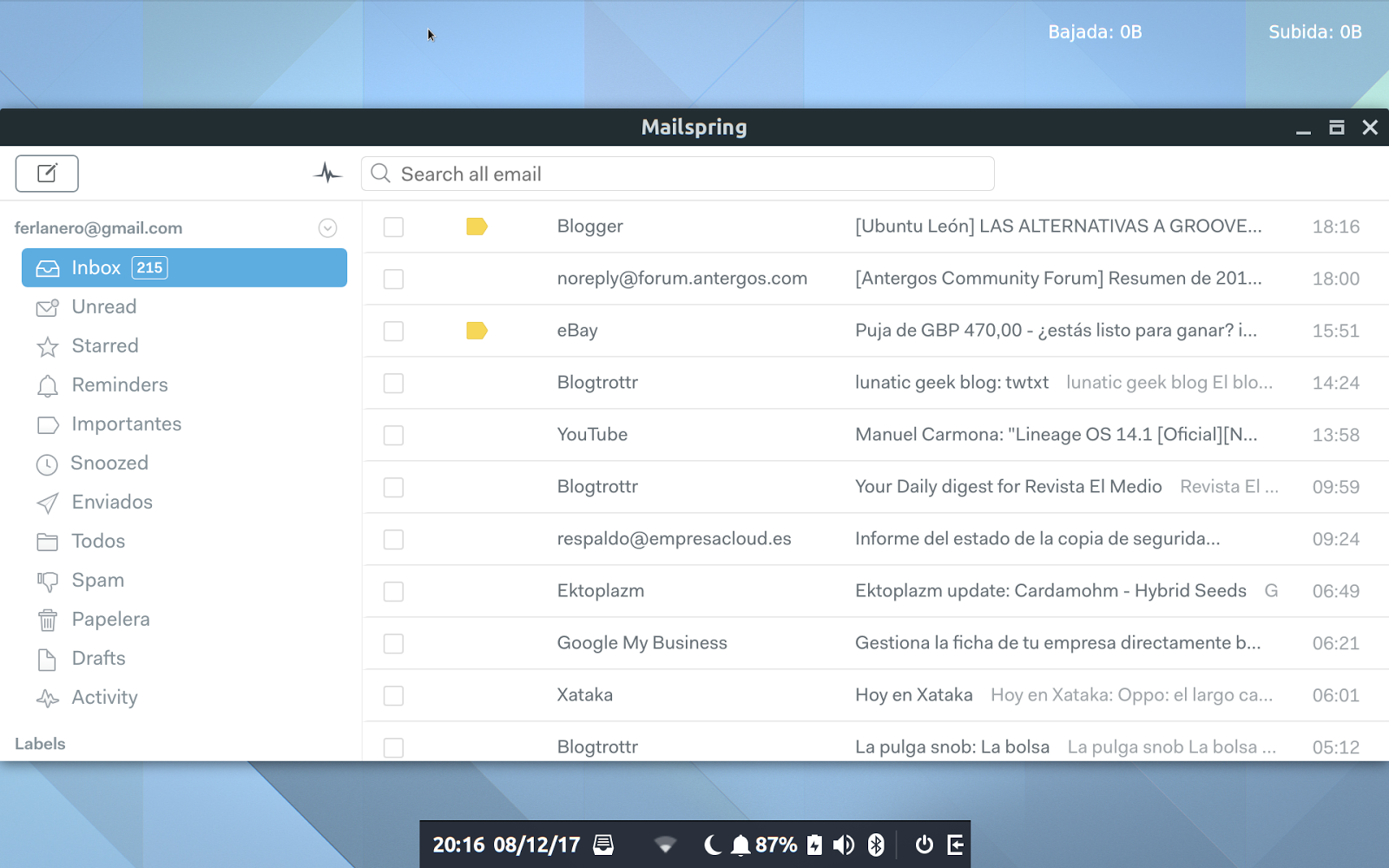Image resolution: width=1389 pixels, height=868 pixels.
Task: Click the Wi-Fi icon in the system panel
Action: pyautogui.click(x=665, y=845)
